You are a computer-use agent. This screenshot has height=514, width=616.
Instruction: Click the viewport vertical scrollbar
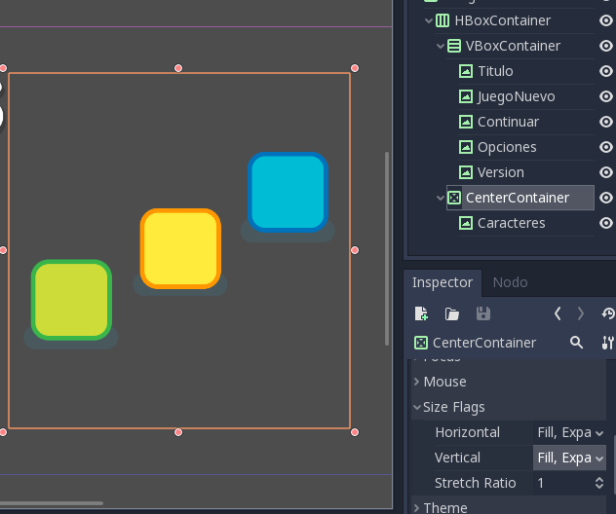point(387,248)
